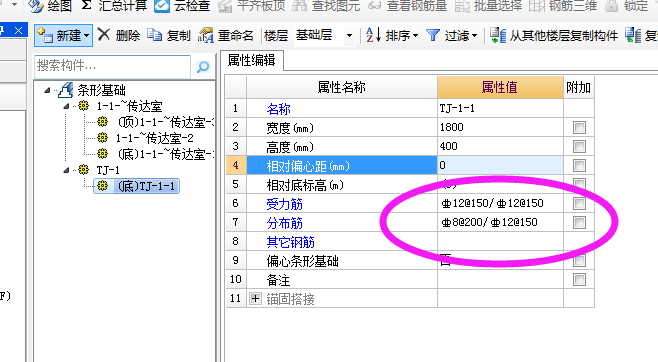Click 复制 copy button
Viewport: 658px width, 362px height.
[x=169, y=35]
